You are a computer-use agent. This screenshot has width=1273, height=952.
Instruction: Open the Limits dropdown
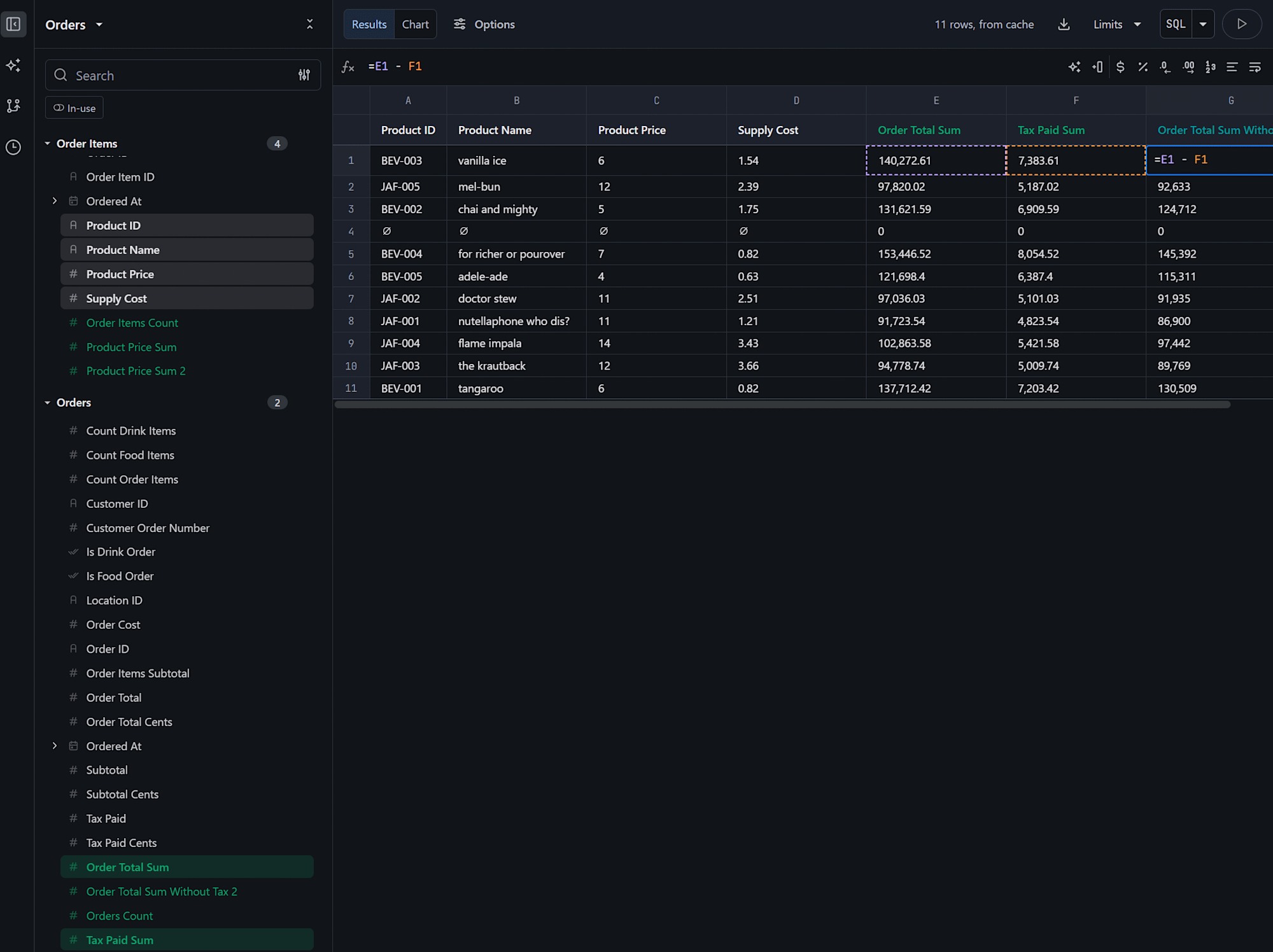(x=1117, y=24)
